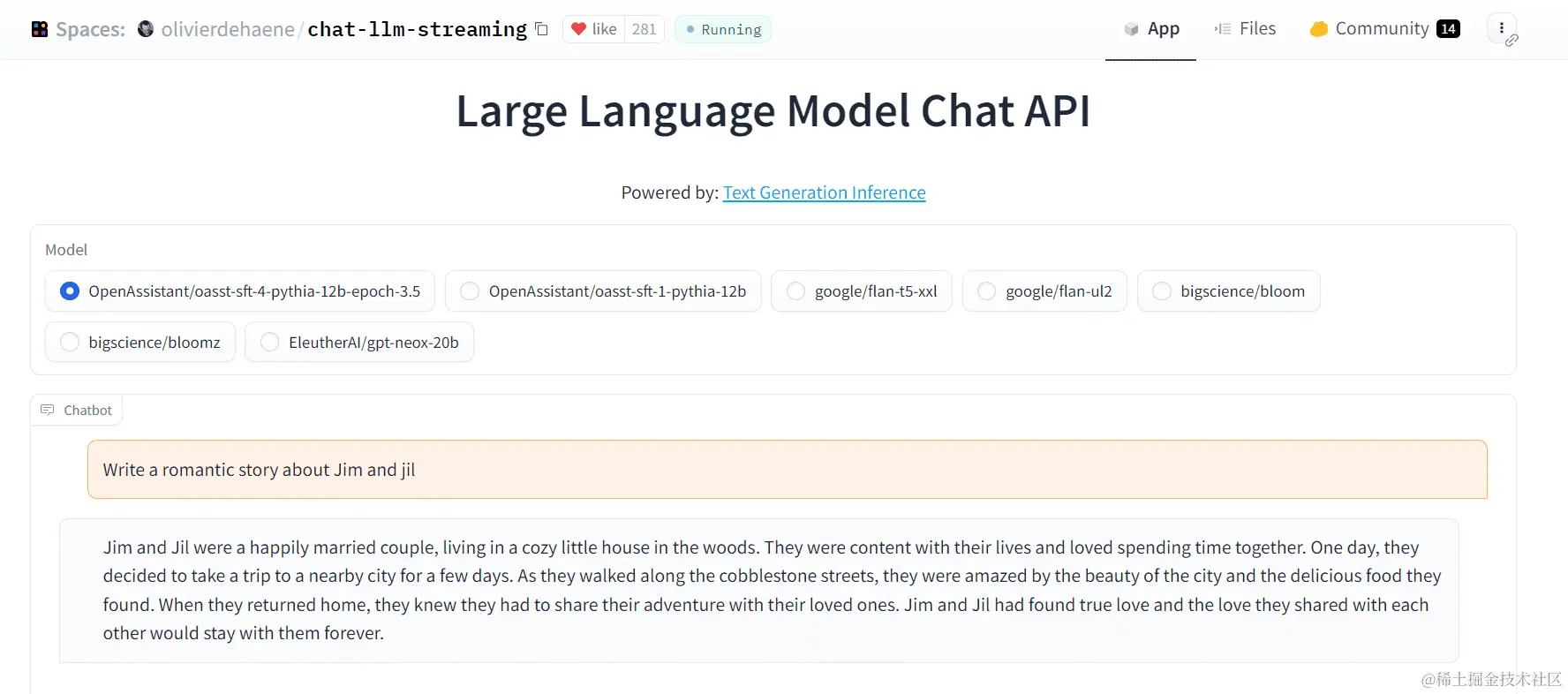Click the olivierdehaene profile avatar
This screenshot has width=1568, height=694.
[x=146, y=29]
